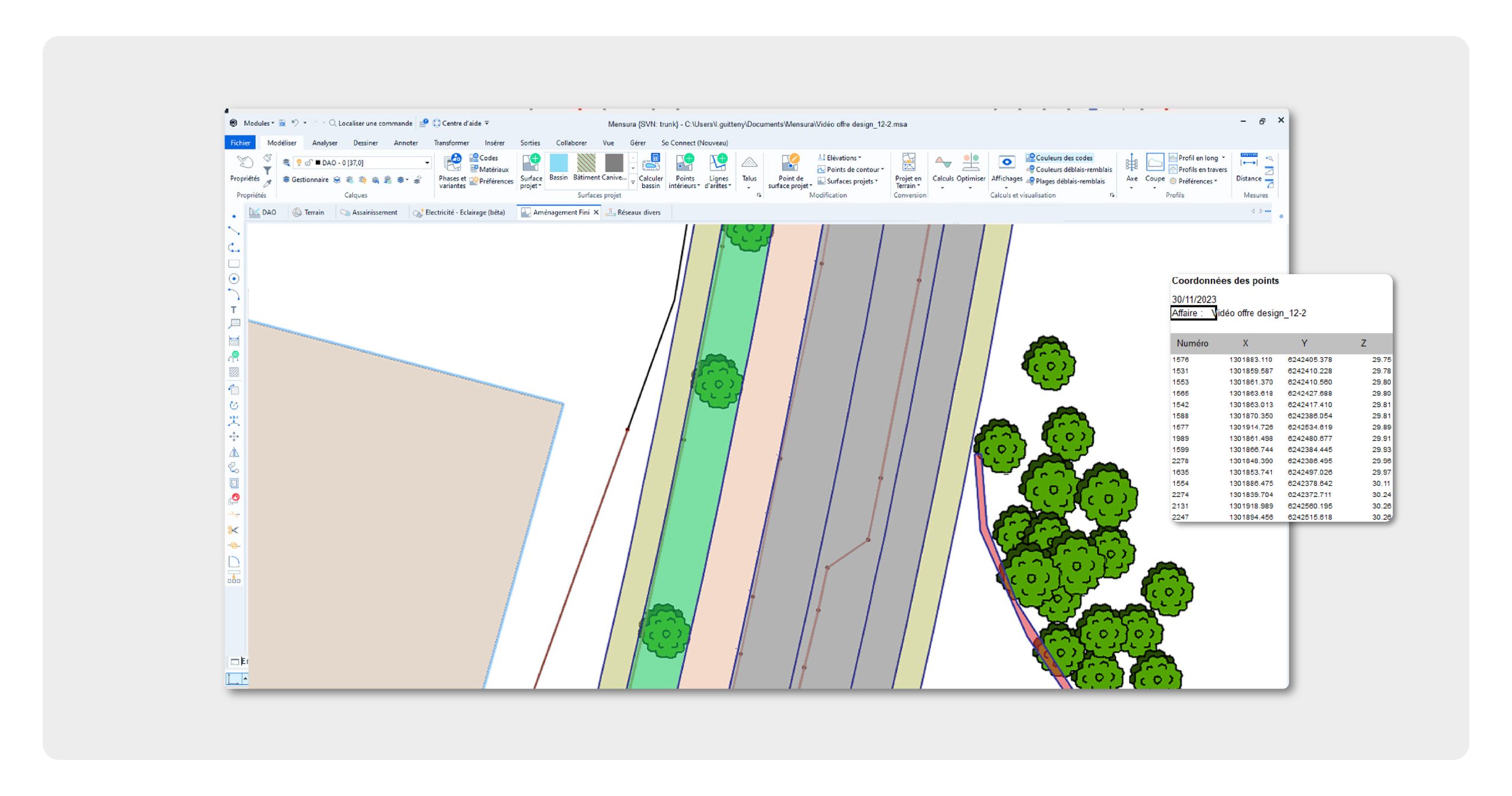Viewport: 1512px width, 796px height.
Task: Toggle Couleurs déblais-remblais display
Action: coord(1068,170)
